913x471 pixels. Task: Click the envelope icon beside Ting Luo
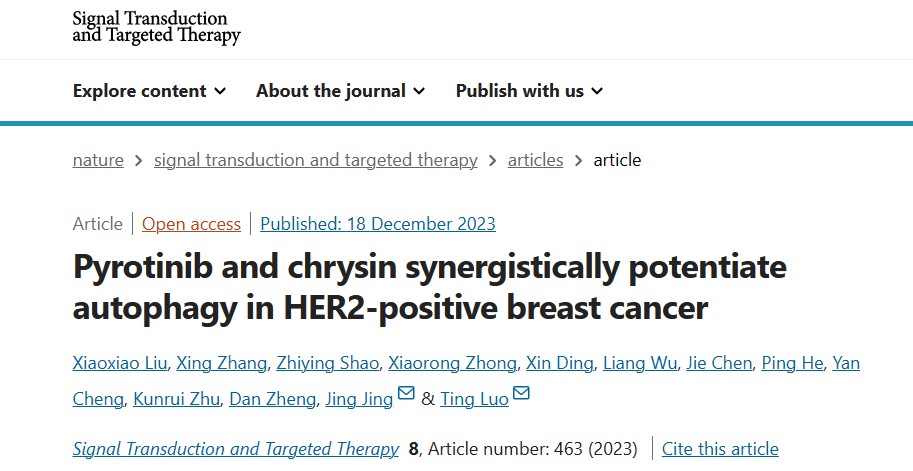[521, 393]
